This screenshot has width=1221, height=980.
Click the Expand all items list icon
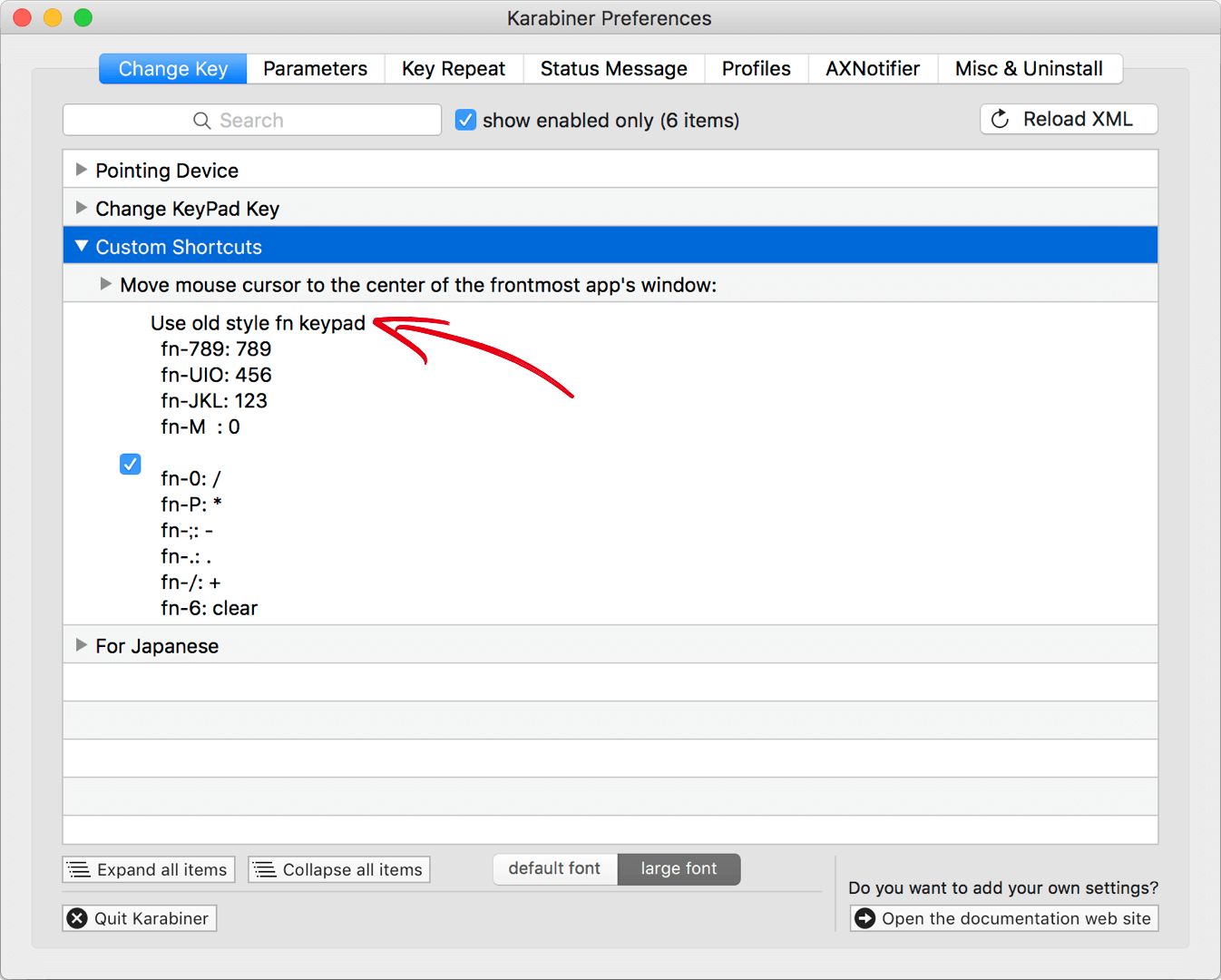pos(80,869)
